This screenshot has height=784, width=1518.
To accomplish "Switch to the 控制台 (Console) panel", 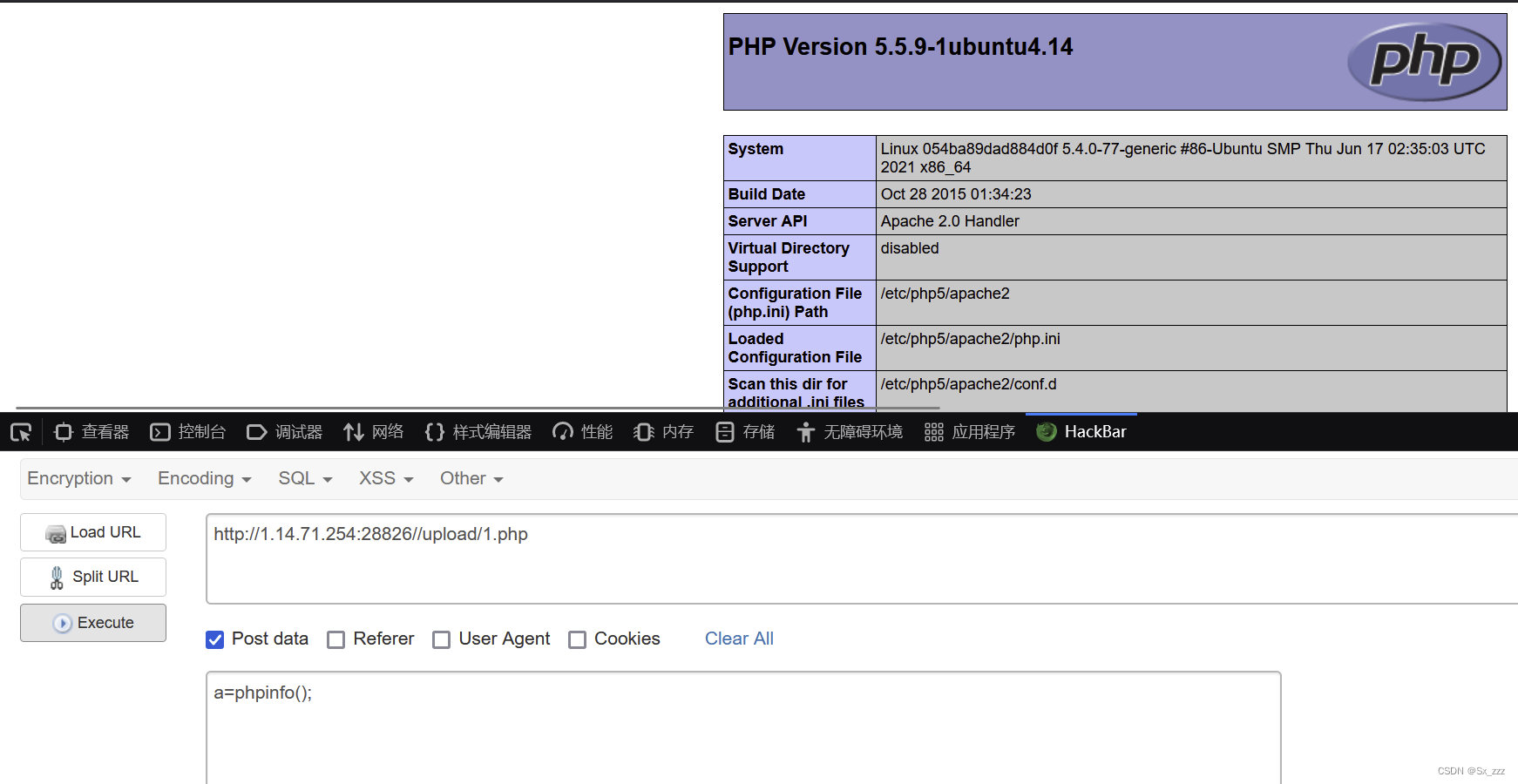I will point(188,431).
